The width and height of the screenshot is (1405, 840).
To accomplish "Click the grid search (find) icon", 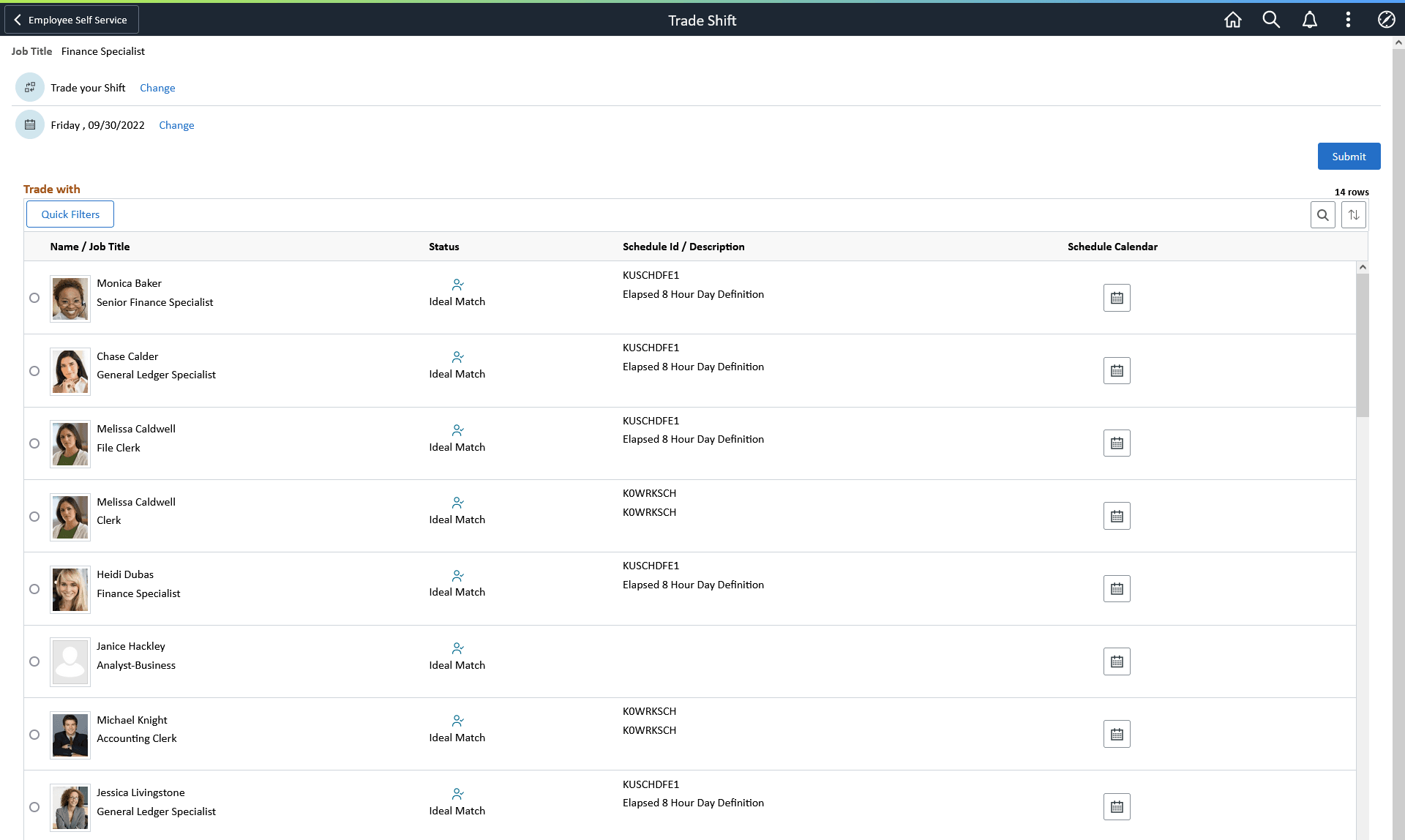I will click(1322, 215).
